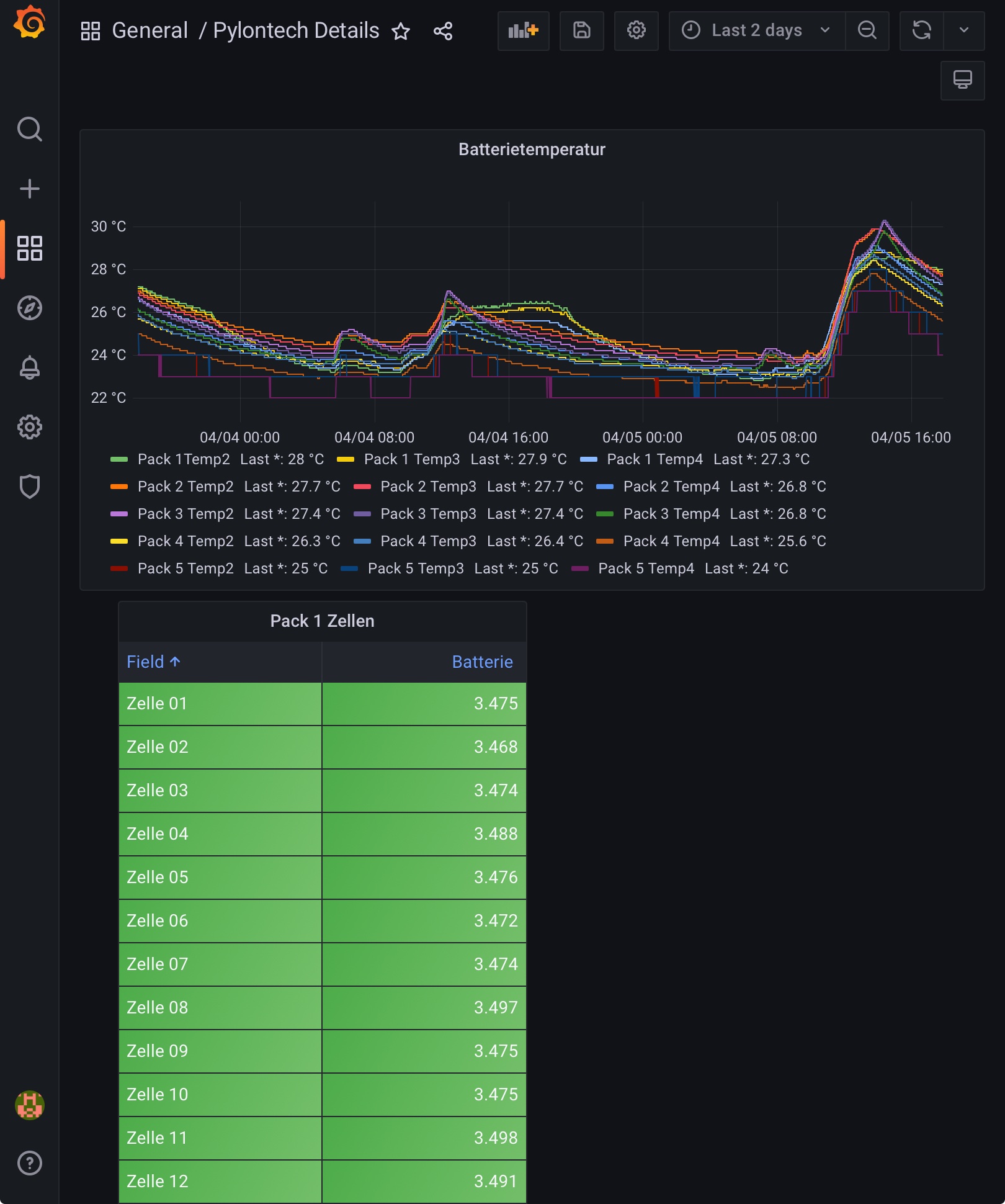This screenshot has height=1204, width=1005.
Task: Toggle Pack 5 Temp4 series visibility
Action: pyautogui.click(x=646, y=568)
